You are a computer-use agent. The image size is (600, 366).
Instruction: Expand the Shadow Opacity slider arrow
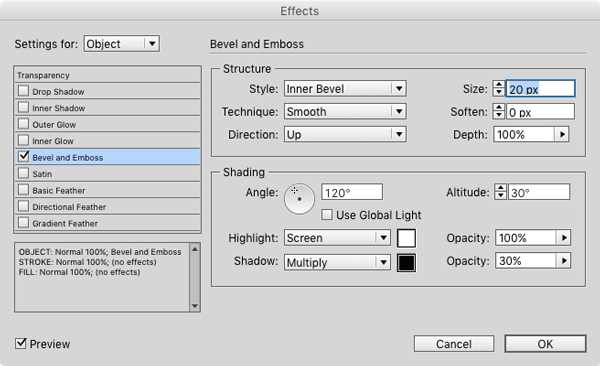pos(564,261)
